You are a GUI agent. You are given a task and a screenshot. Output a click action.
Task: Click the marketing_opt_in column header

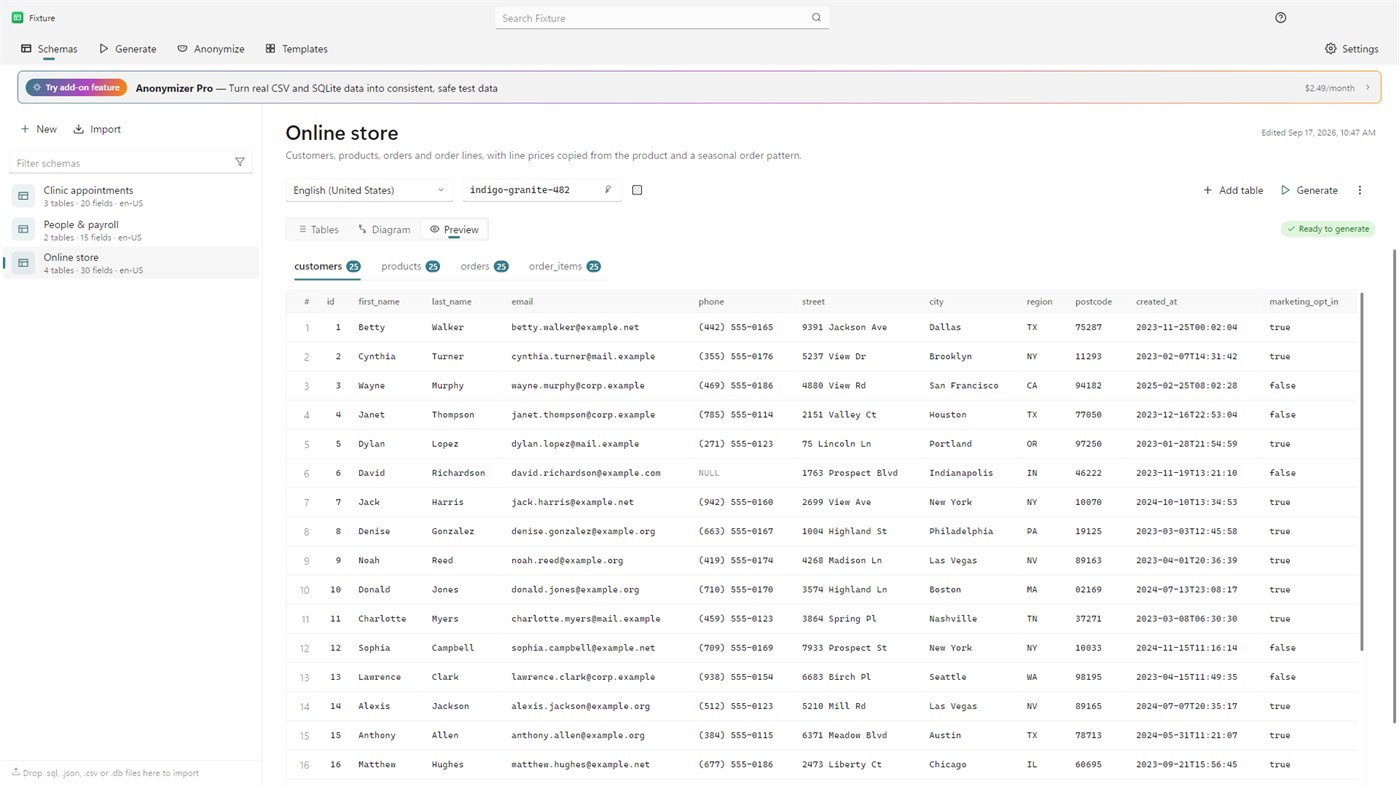[x=1303, y=301]
